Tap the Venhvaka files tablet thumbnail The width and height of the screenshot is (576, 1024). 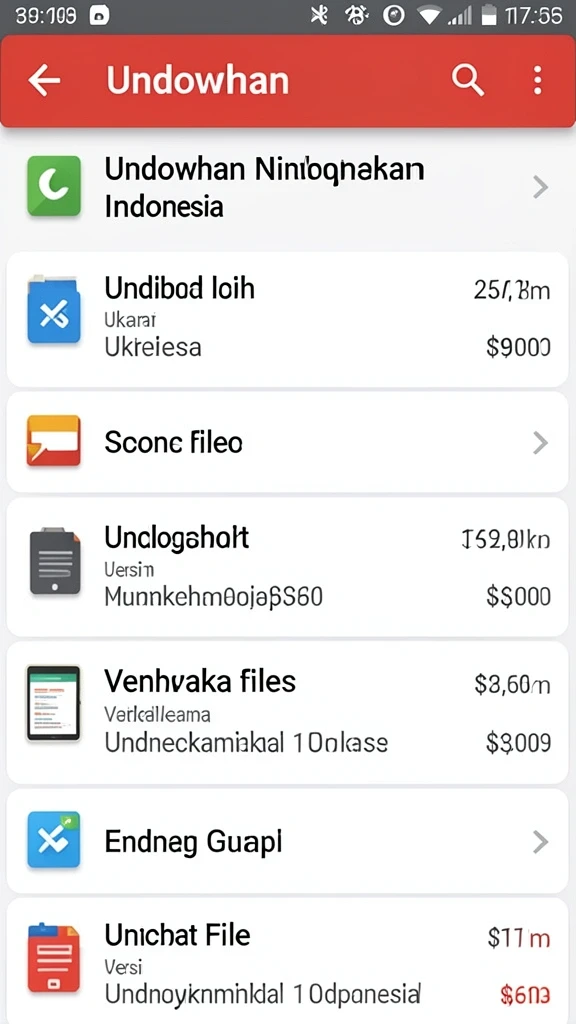pyautogui.click(x=53, y=703)
